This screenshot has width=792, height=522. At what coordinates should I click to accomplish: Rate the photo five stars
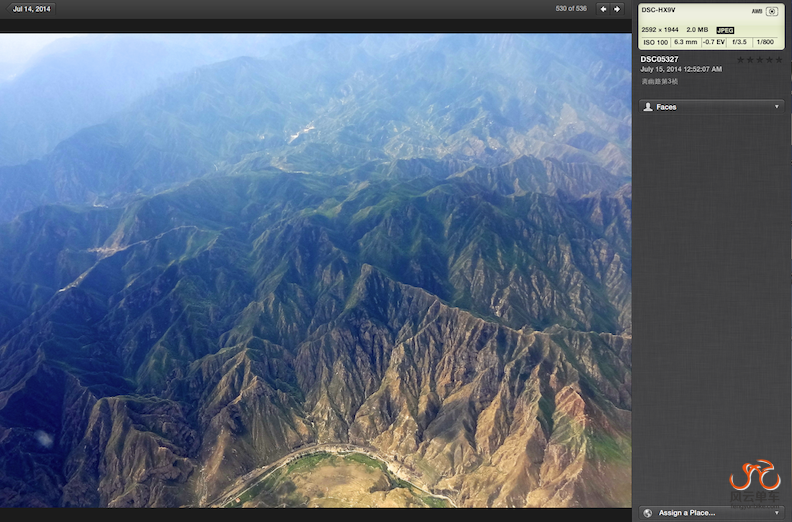coord(779,60)
